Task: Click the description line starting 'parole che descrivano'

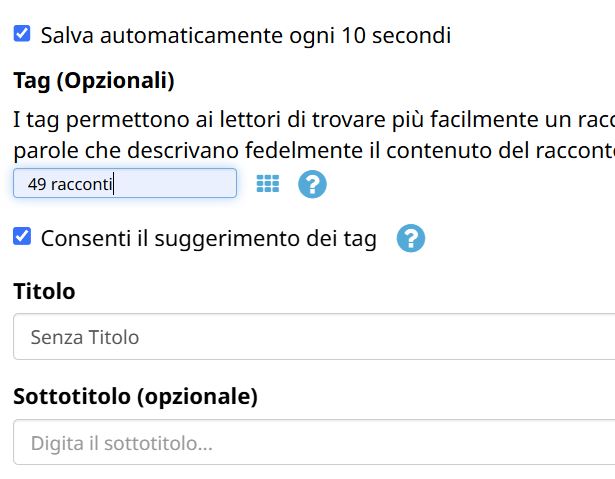Action: (x=314, y=150)
